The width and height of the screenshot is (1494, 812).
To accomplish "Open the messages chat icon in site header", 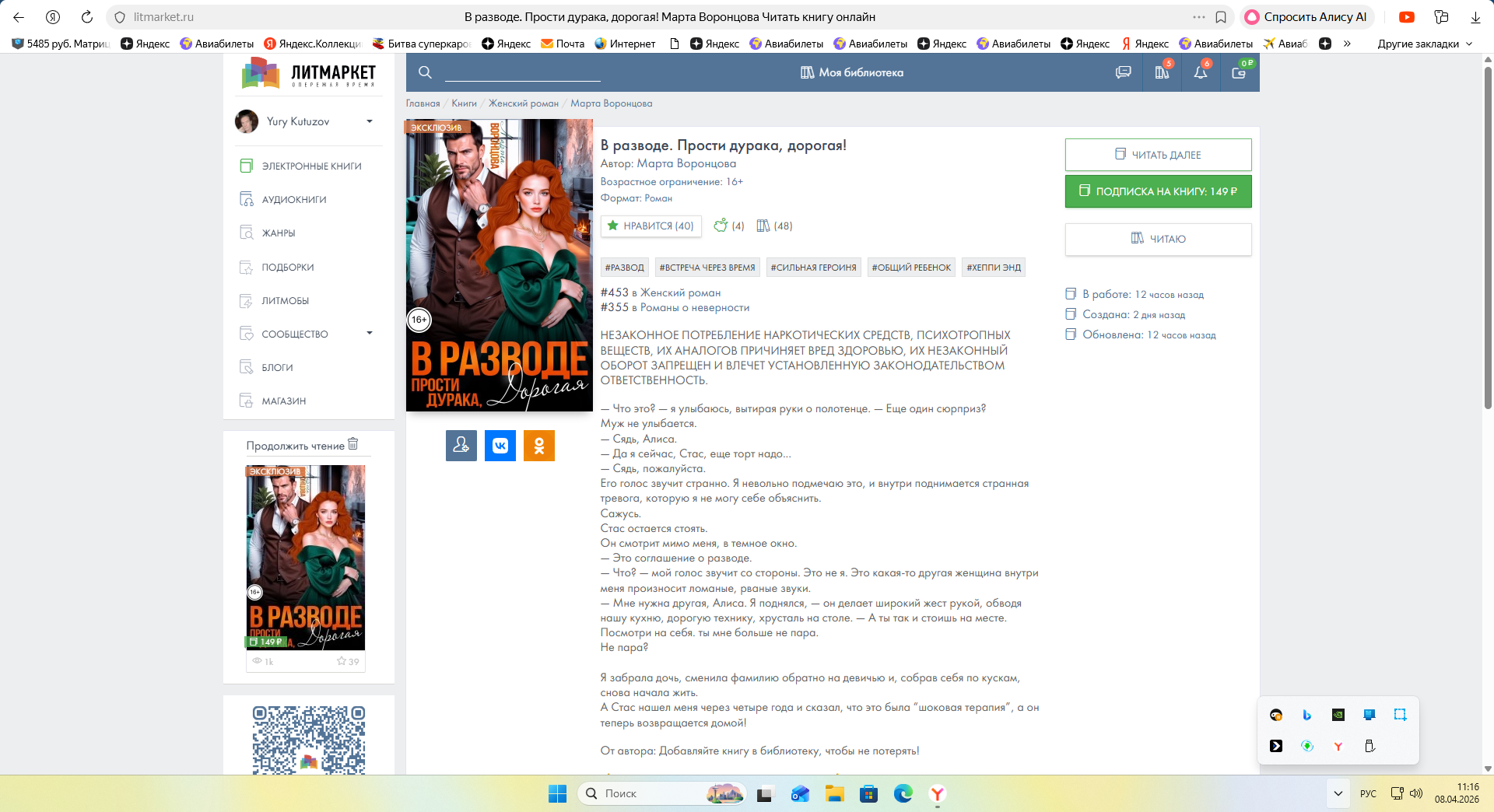I will click(x=1123, y=72).
